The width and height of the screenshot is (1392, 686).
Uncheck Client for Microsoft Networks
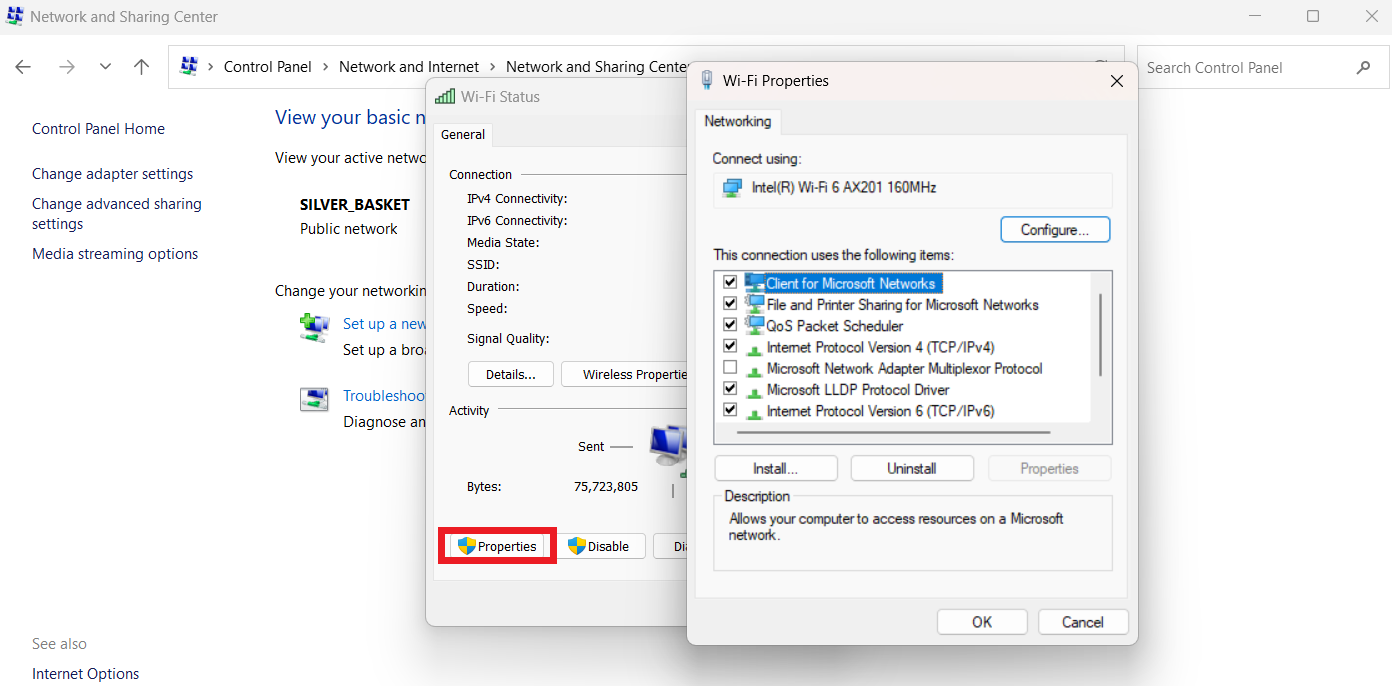click(x=730, y=283)
